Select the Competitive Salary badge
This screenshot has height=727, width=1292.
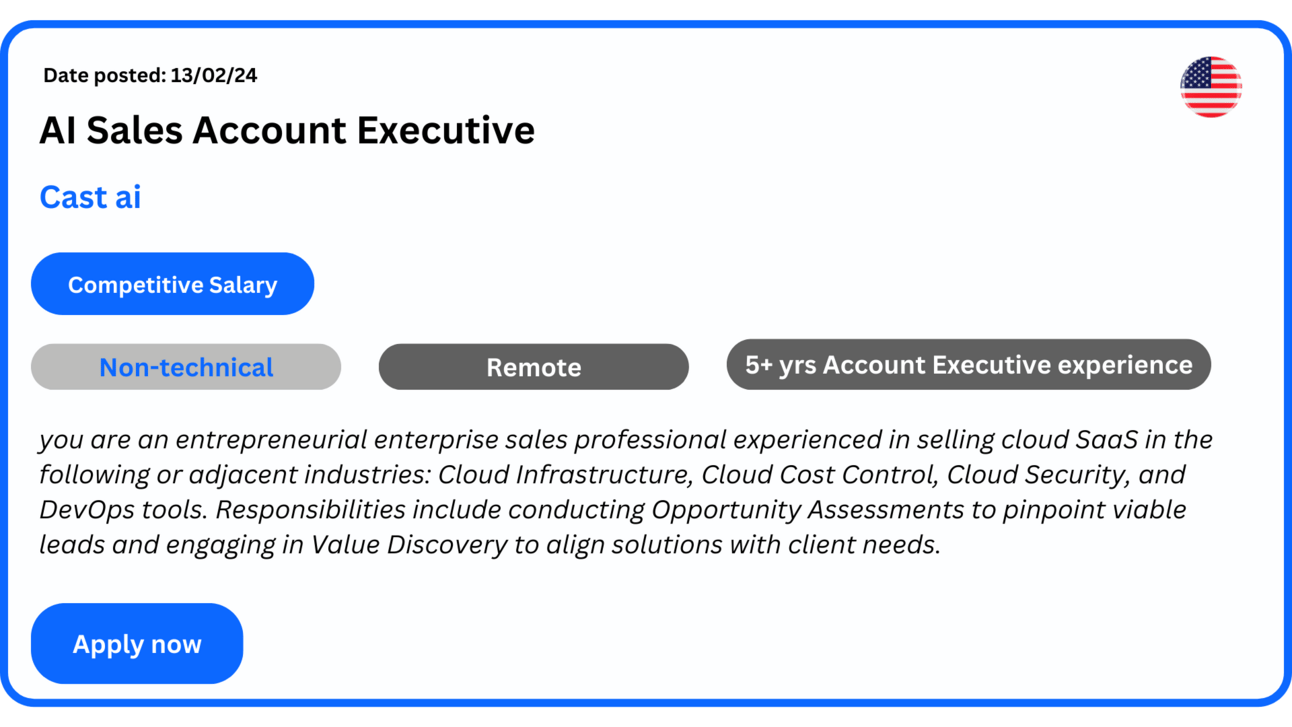click(x=172, y=284)
